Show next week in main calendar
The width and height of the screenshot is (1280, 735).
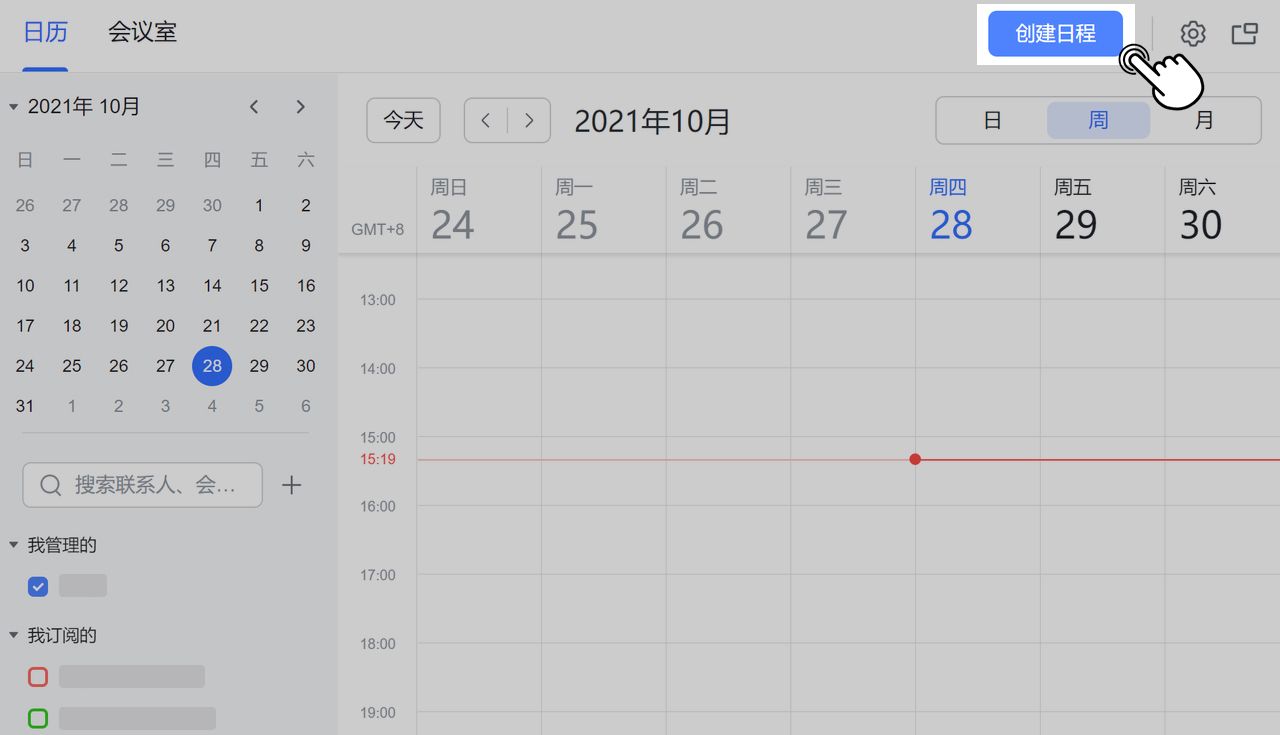[529, 121]
